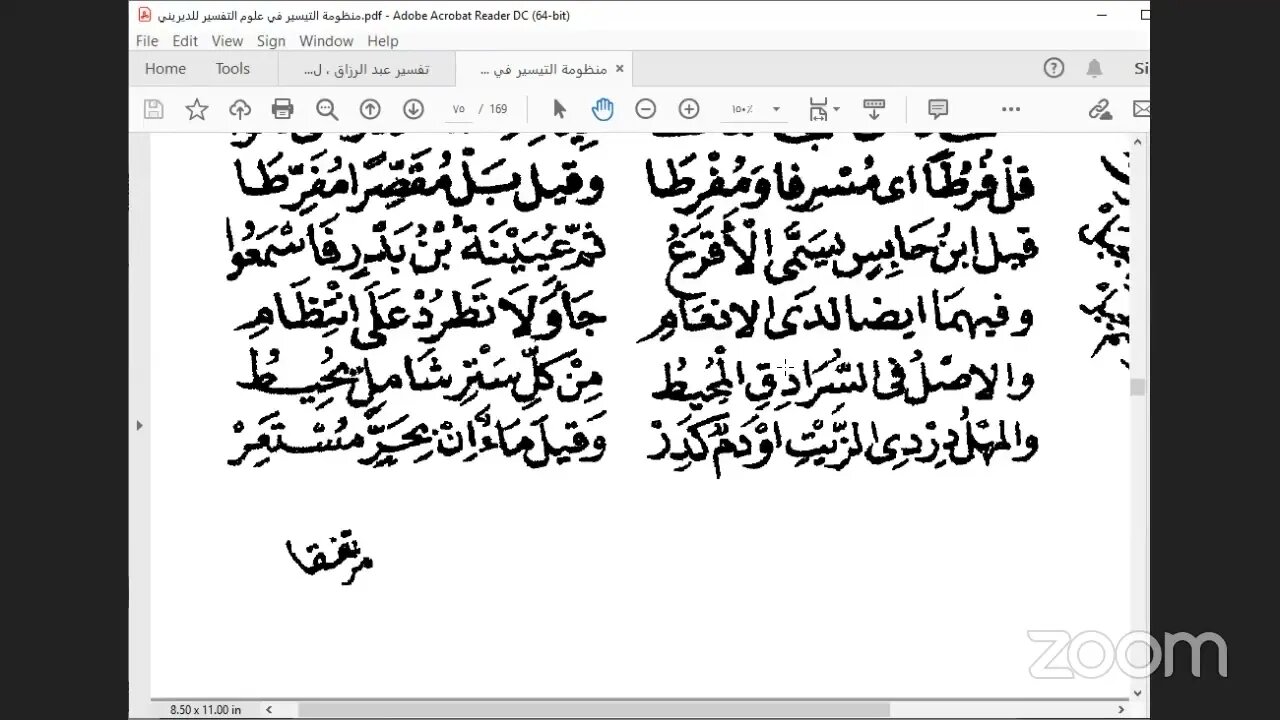Open the Edit menu
Image resolution: width=1280 pixels, height=720 pixels.
[185, 41]
